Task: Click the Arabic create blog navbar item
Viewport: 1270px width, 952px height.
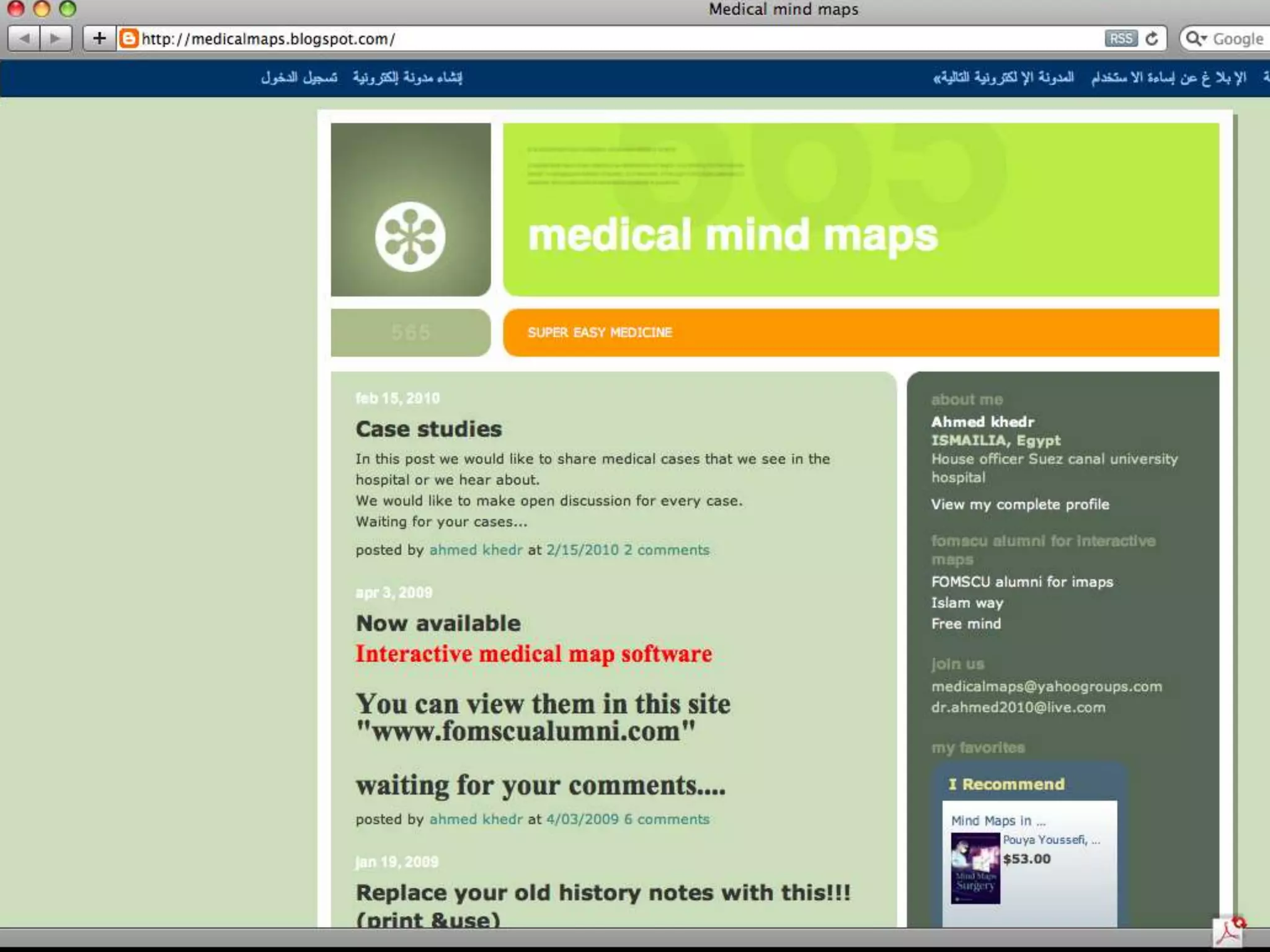Action: point(407,77)
